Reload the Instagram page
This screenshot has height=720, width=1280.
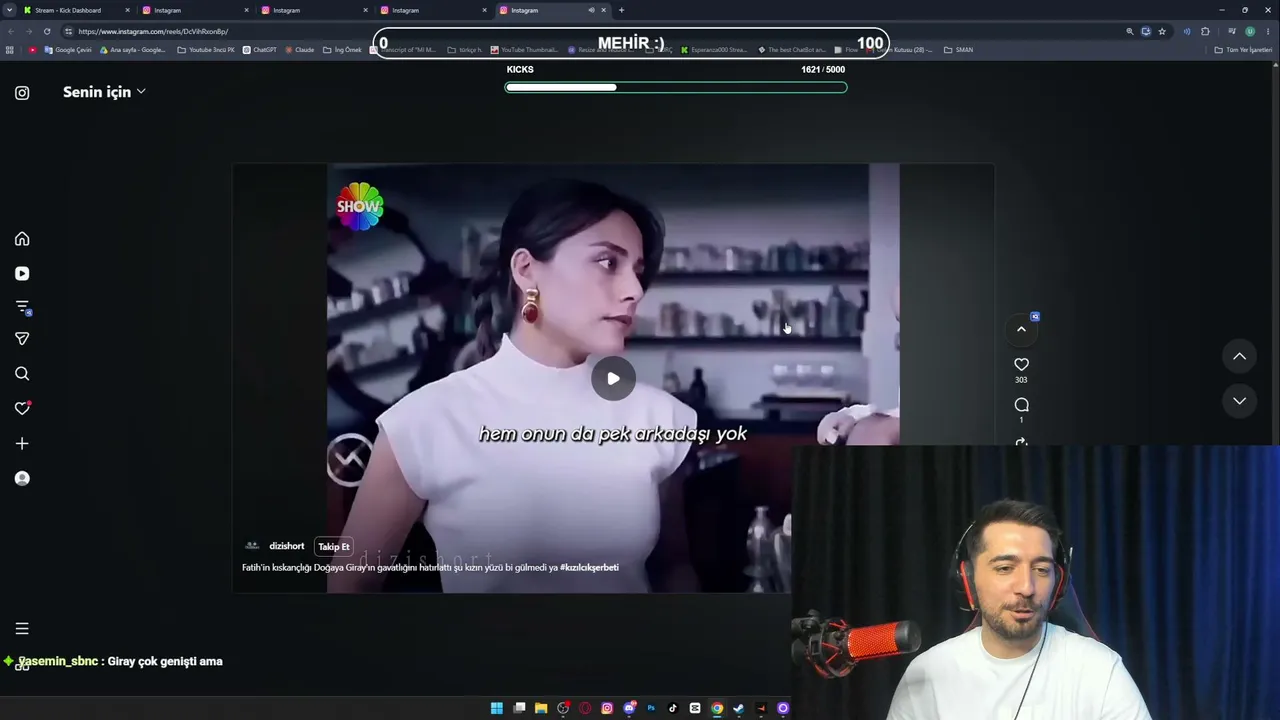[46, 31]
